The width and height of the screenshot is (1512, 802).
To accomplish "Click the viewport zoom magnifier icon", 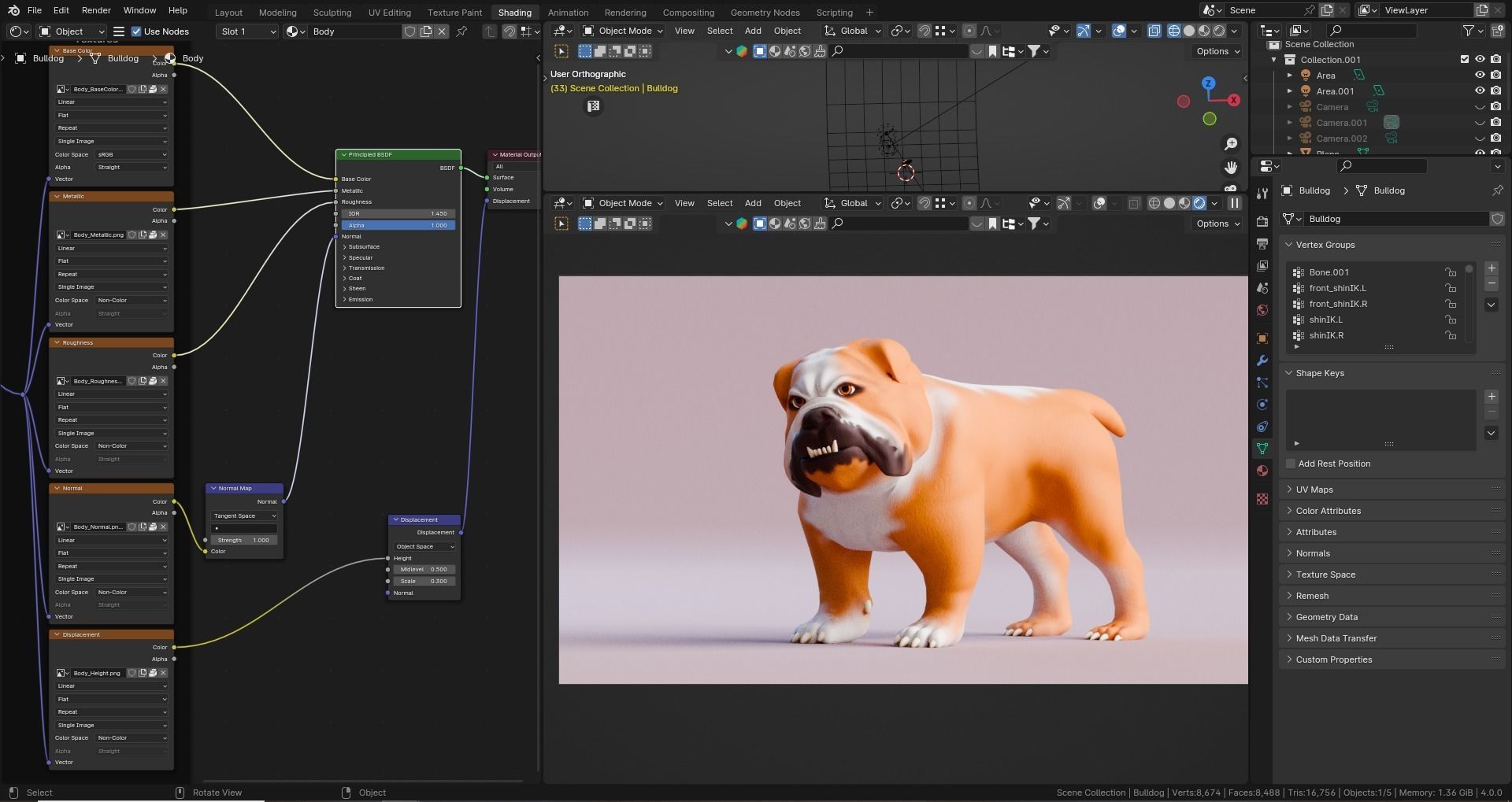I will (x=1231, y=144).
